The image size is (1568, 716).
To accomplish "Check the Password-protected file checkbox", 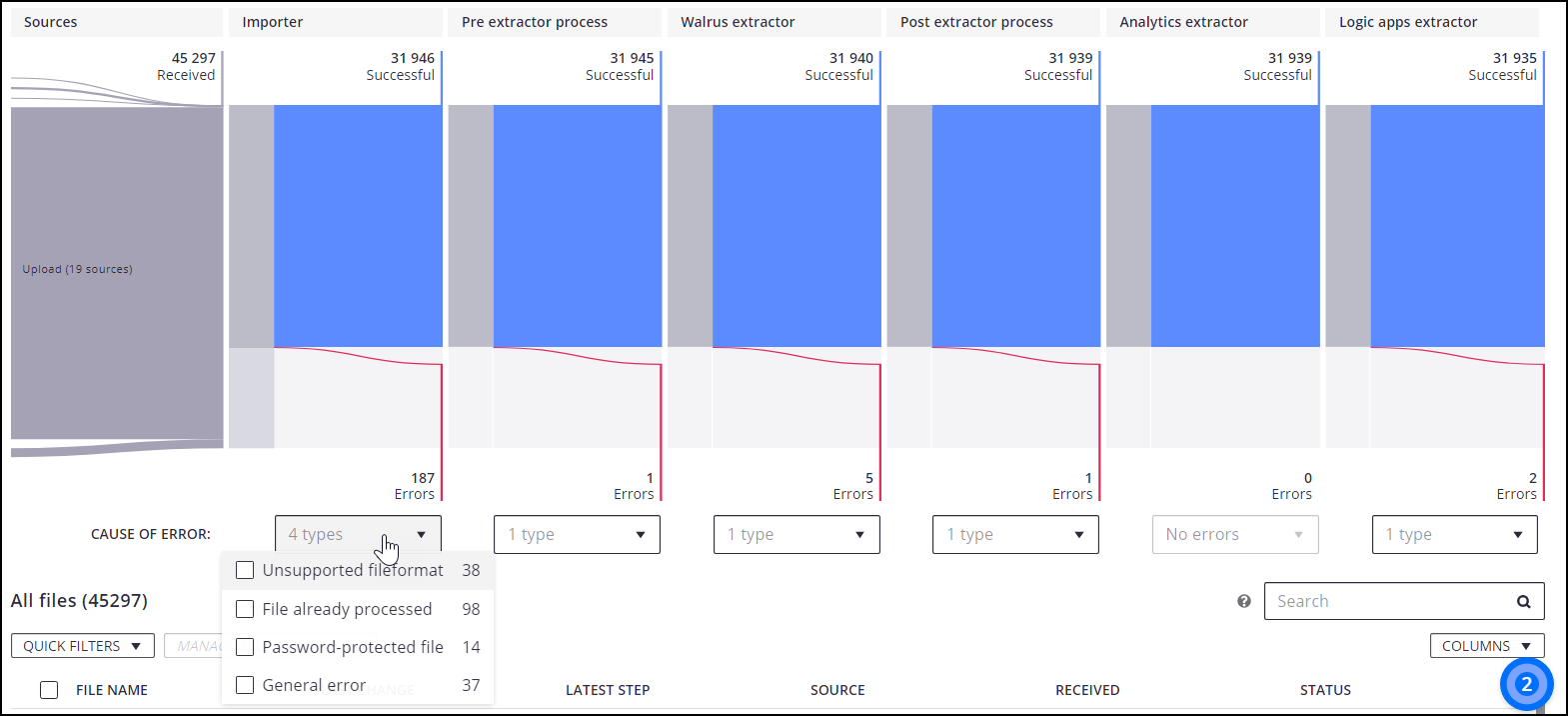I will pyautogui.click(x=245, y=646).
